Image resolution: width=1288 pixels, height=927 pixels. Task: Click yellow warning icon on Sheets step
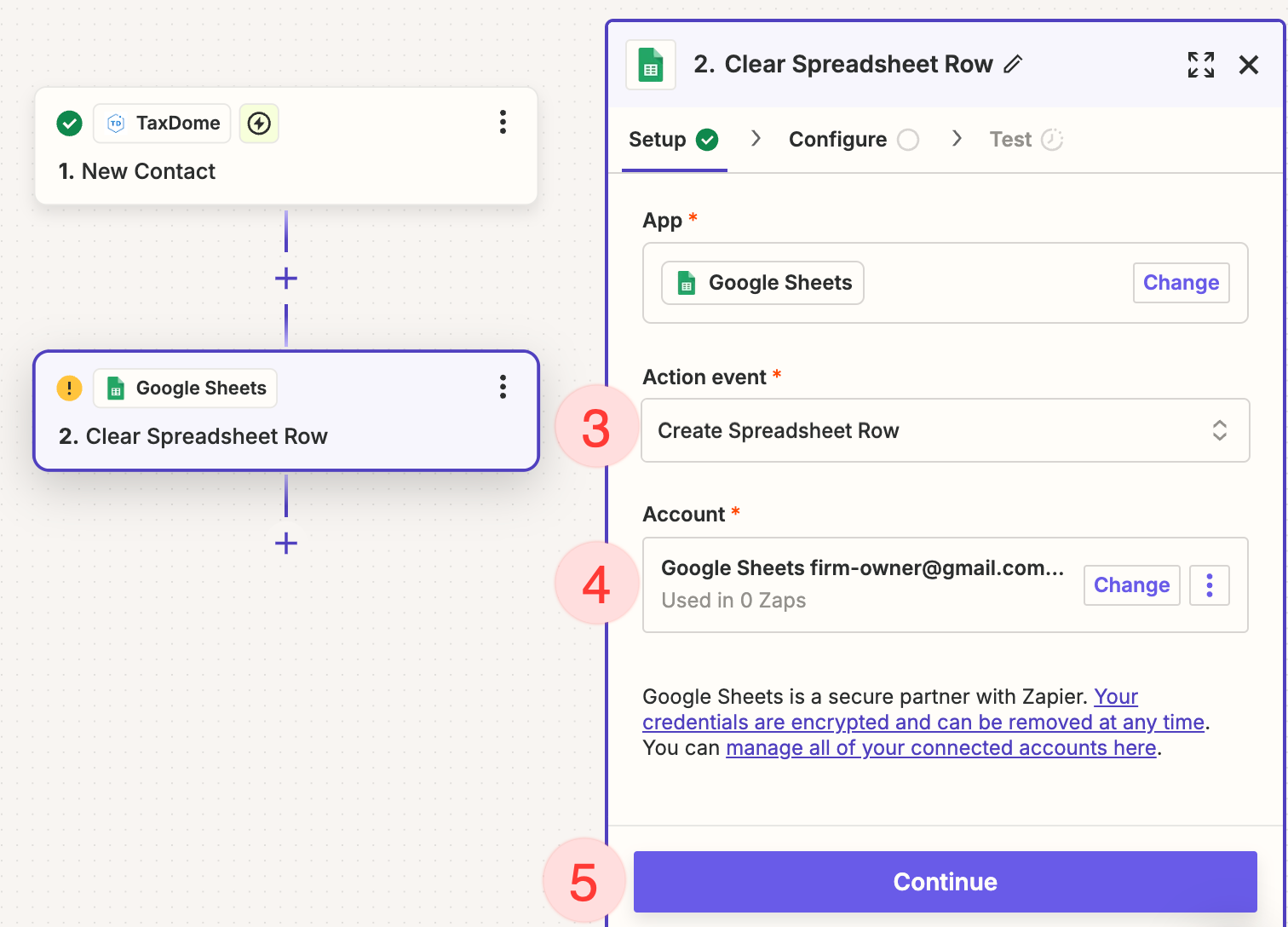[x=69, y=389]
